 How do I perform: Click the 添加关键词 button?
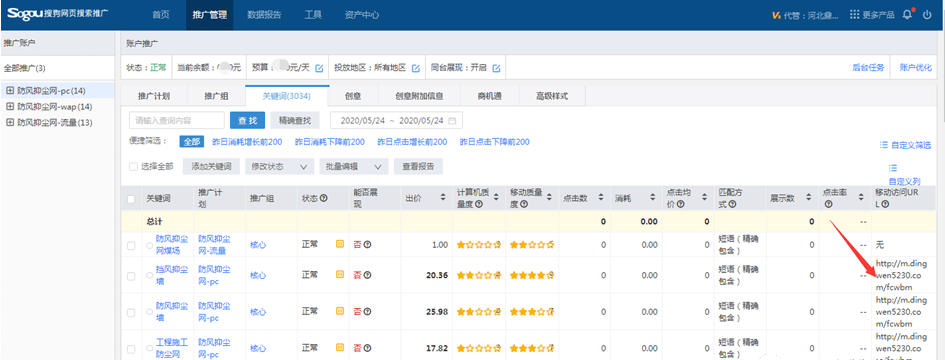211,166
